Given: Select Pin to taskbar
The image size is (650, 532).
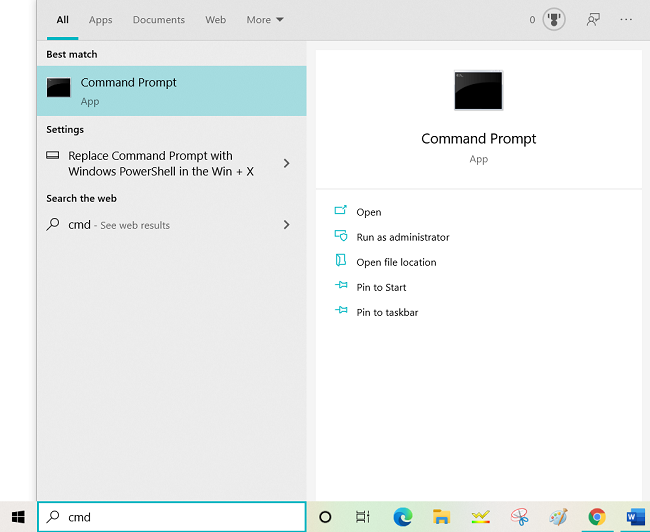Looking at the screenshot, I should (x=387, y=312).
